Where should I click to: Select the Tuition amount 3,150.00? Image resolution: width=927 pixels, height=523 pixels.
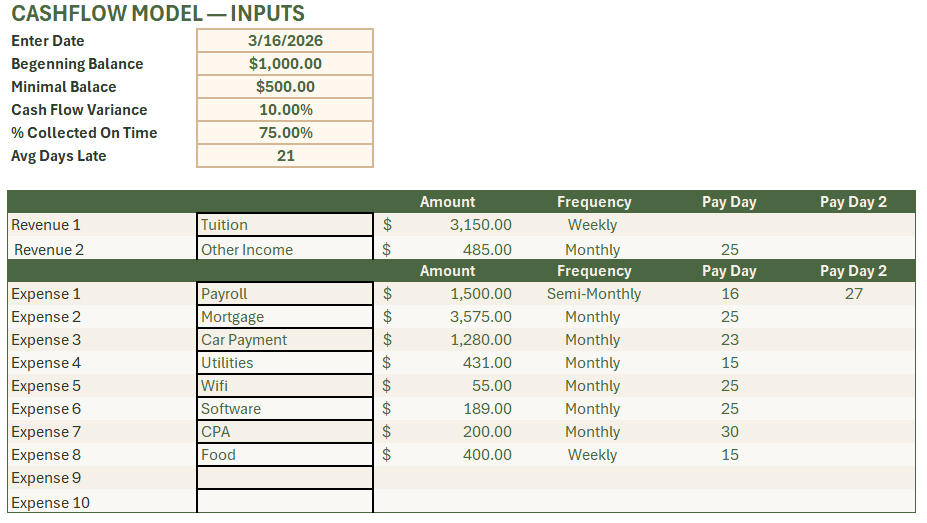pyautogui.click(x=480, y=225)
